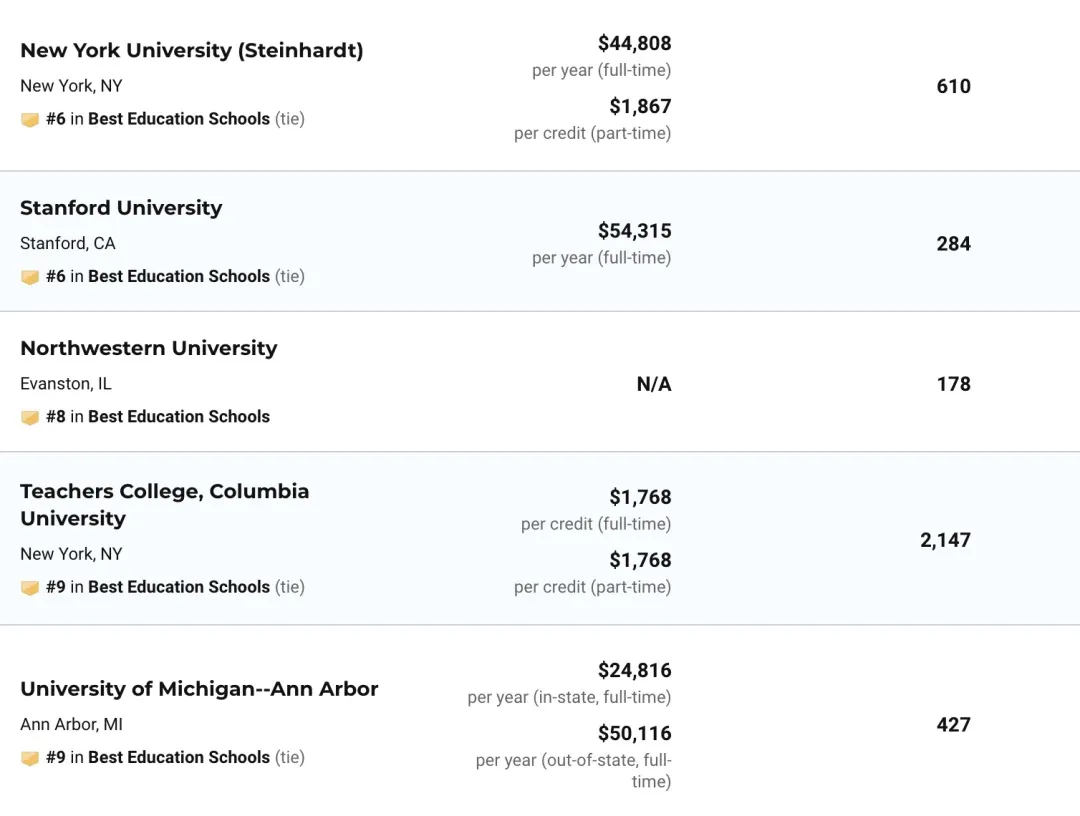This screenshot has height=816, width=1080.
Task: Click Best Education Schools link under NYU
Action: tap(179, 119)
